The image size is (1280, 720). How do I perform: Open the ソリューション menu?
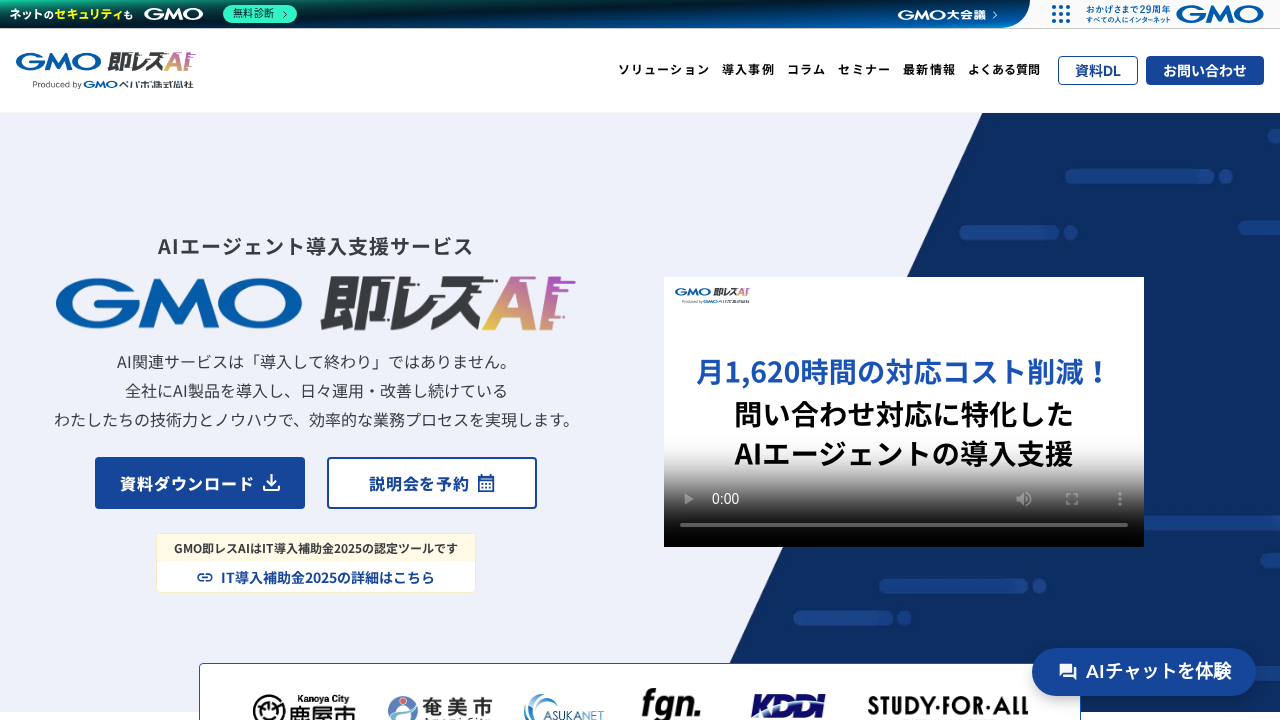point(663,70)
